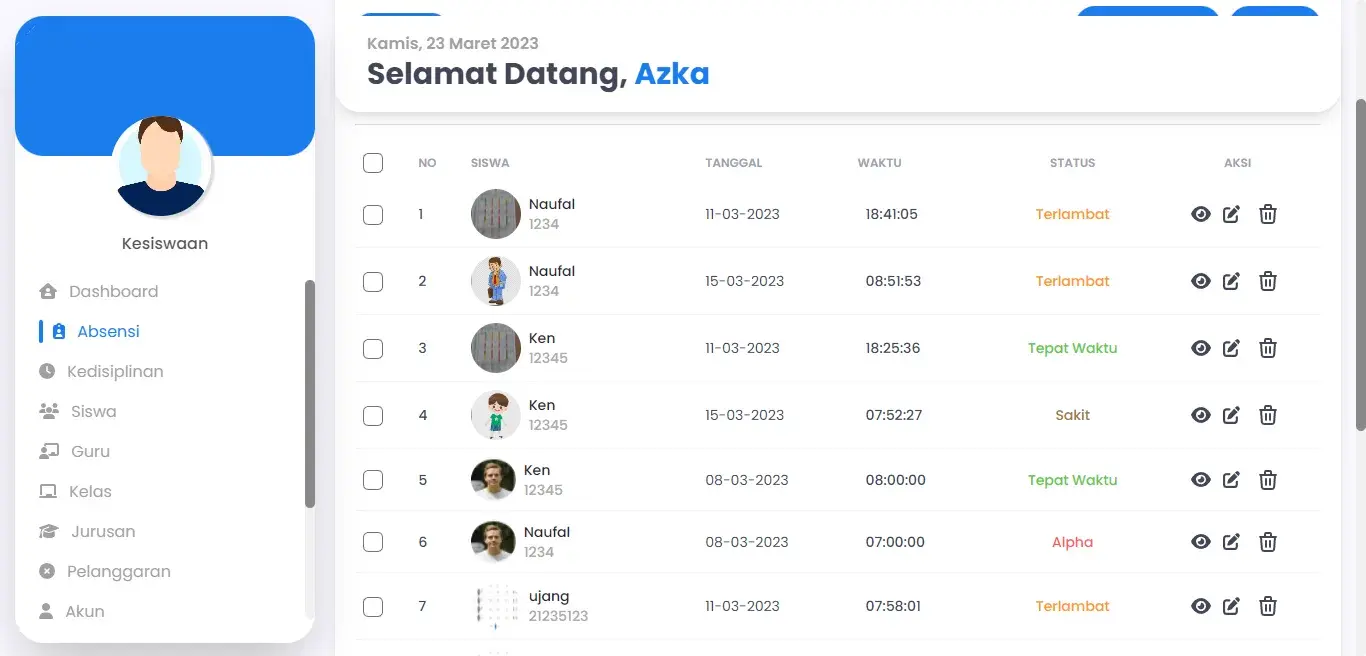Delete row 3 Ken attendance record
1366x656 pixels.
tap(1268, 348)
